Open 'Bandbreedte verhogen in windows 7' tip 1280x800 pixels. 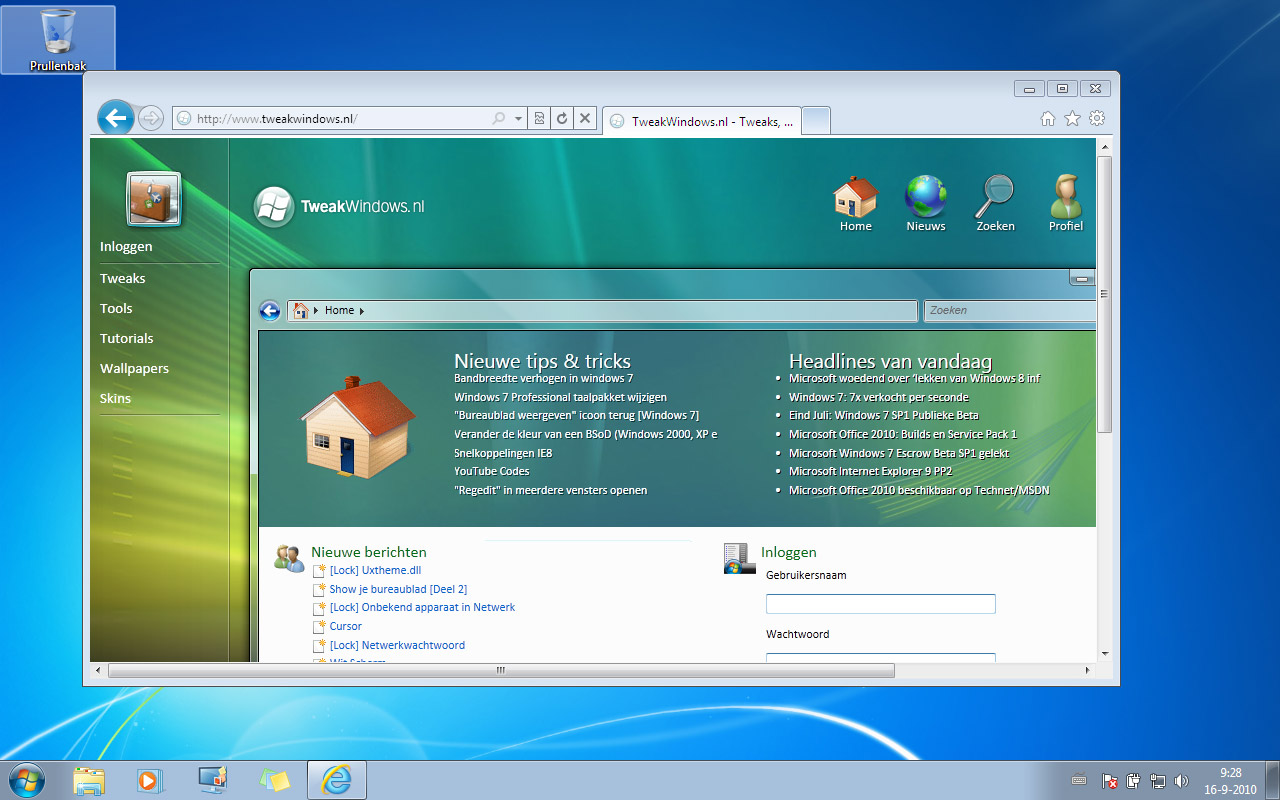544,379
